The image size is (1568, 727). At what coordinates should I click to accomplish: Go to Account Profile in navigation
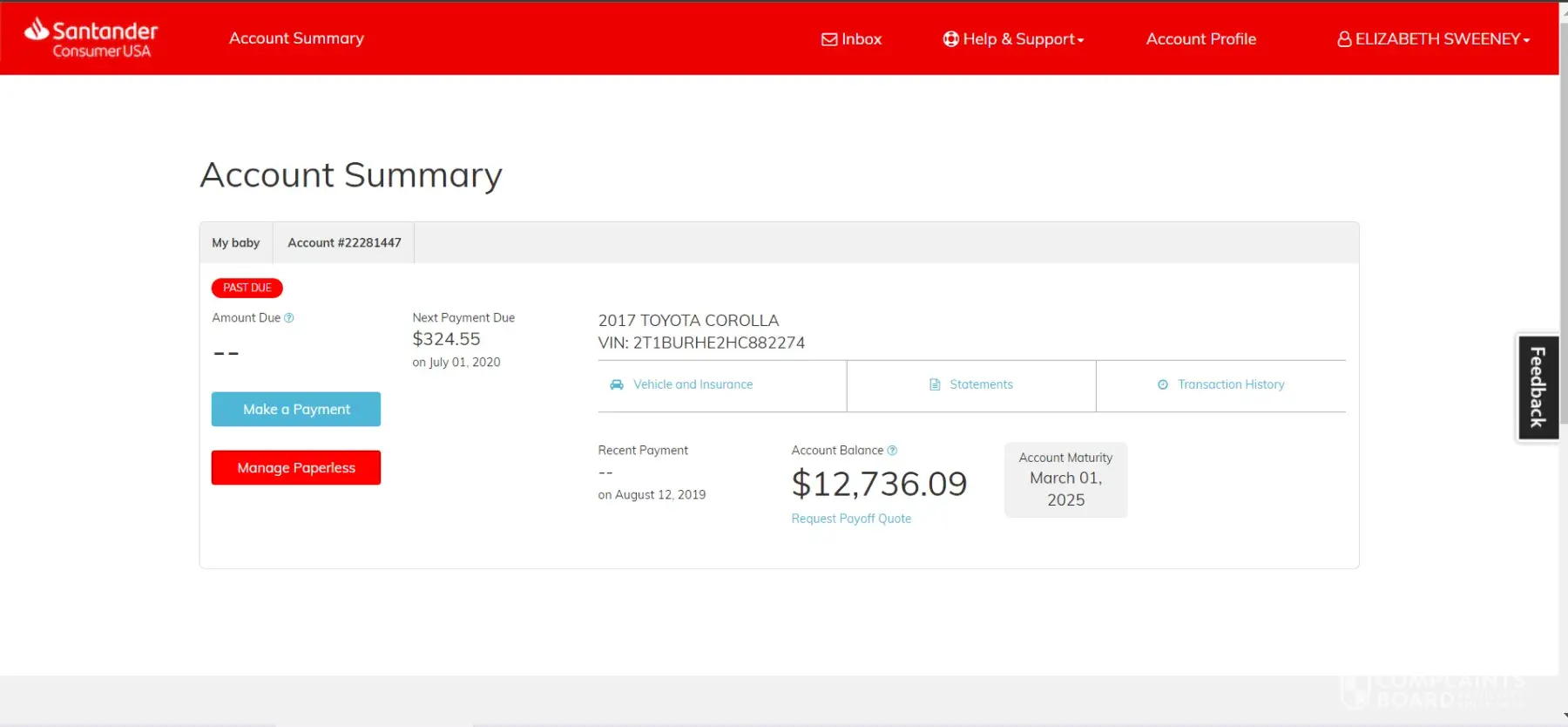click(1201, 39)
